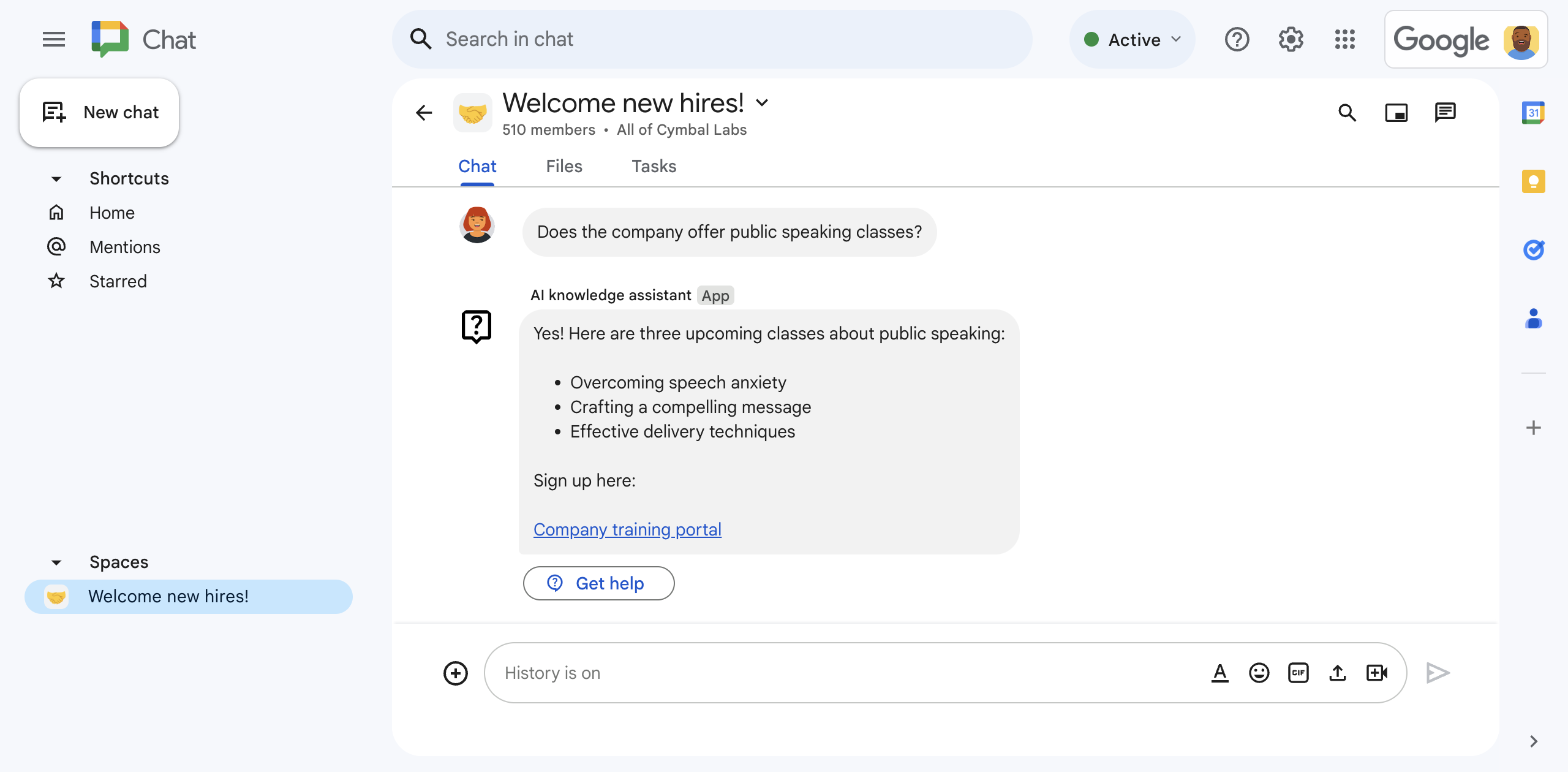
Task: Click the search icon in chat header
Action: (x=1348, y=111)
